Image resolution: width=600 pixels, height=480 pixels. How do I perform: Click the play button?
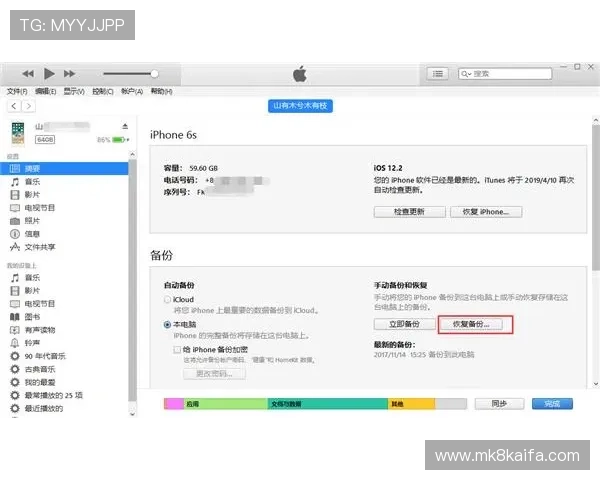(x=49, y=73)
